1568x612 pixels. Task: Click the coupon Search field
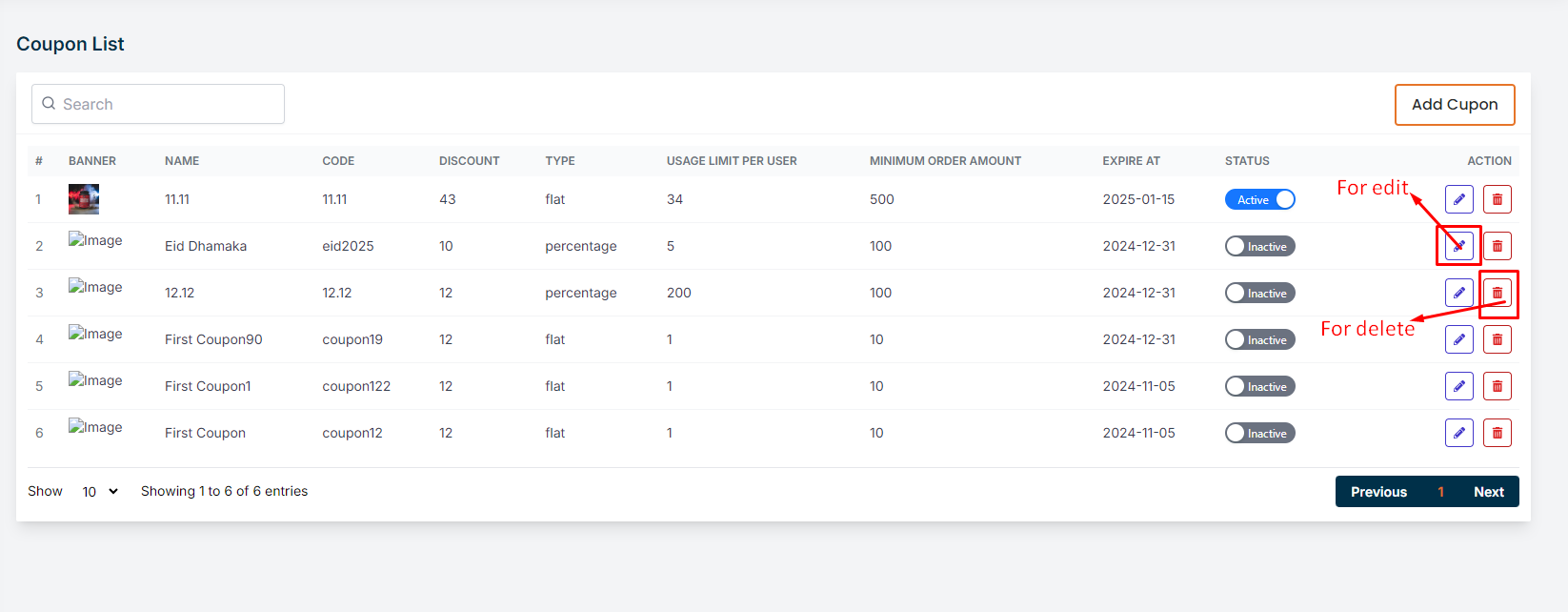pos(158,104)
